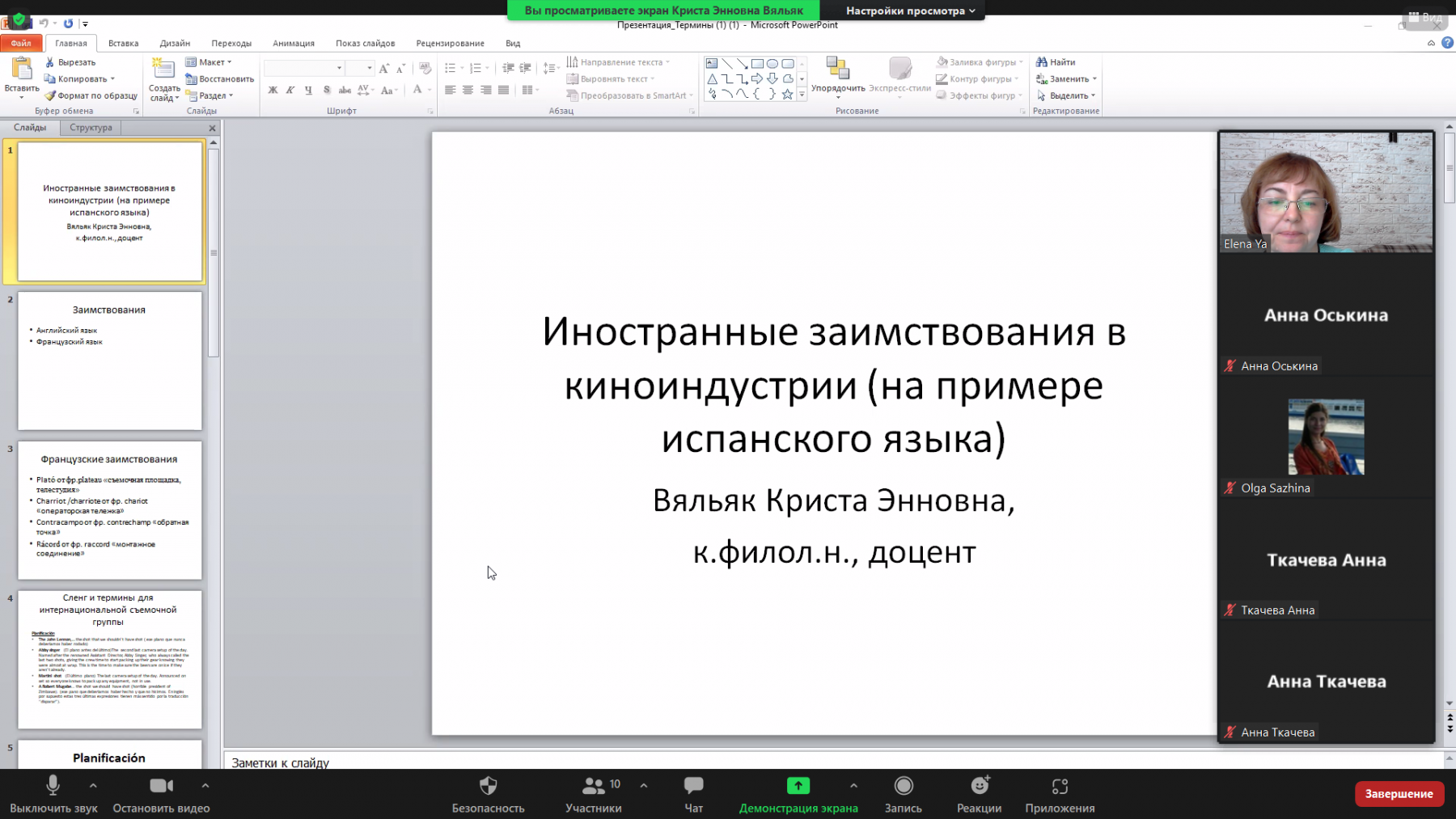Open the Участники participants panel
This screenshot has height=819, width=1456.
pyautogui.click(x=594, y=794)
